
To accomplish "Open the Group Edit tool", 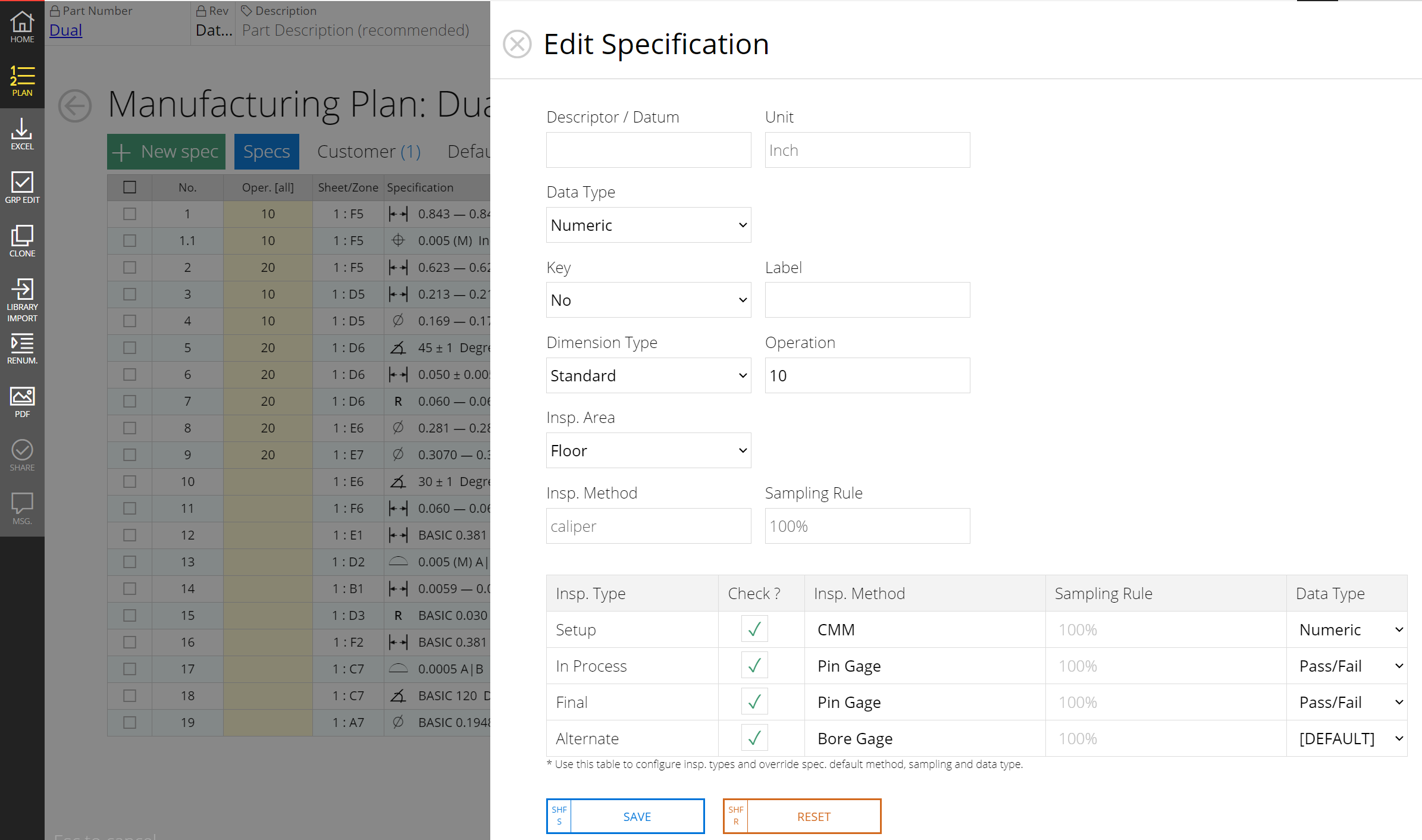I will (x=22, y=187).
